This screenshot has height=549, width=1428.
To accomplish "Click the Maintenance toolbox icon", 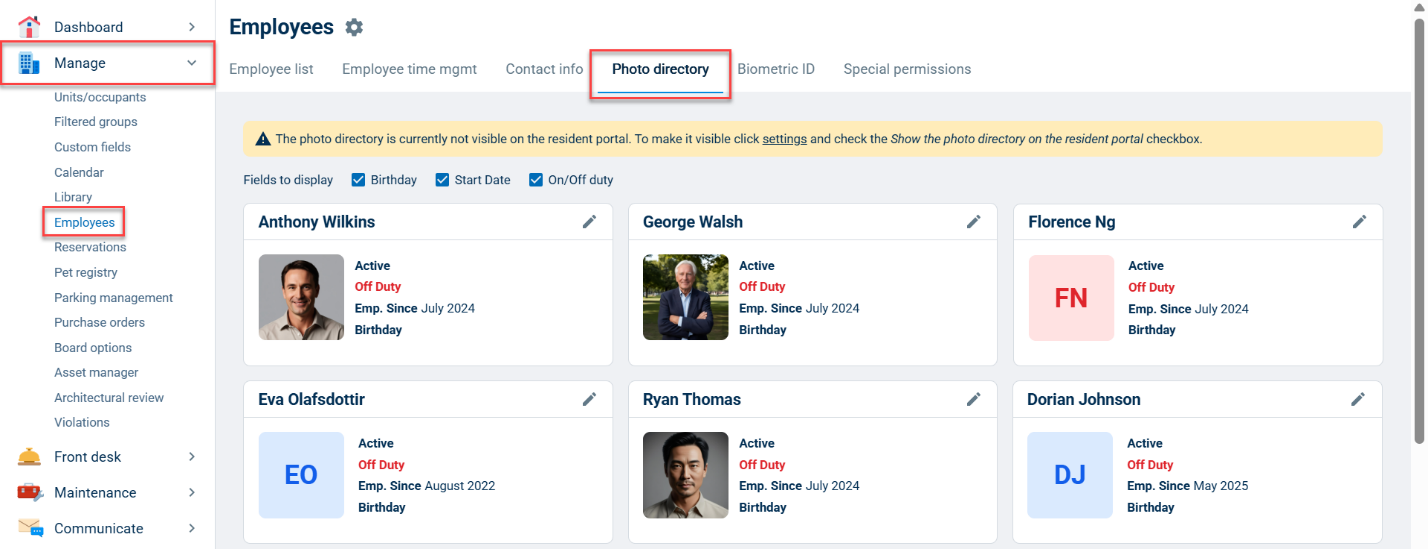I will pos(30,492).
